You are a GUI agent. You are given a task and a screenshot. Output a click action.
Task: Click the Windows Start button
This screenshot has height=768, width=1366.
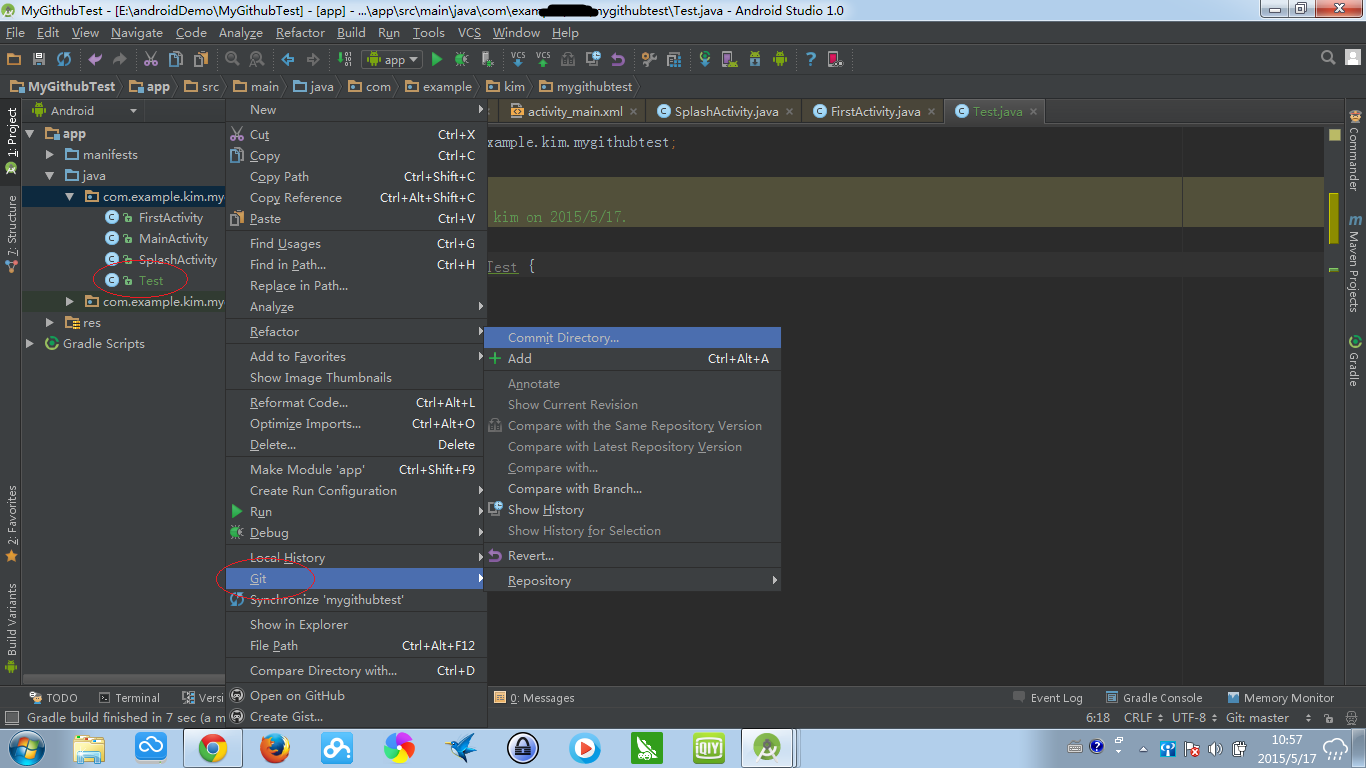[x=26, y=747]
